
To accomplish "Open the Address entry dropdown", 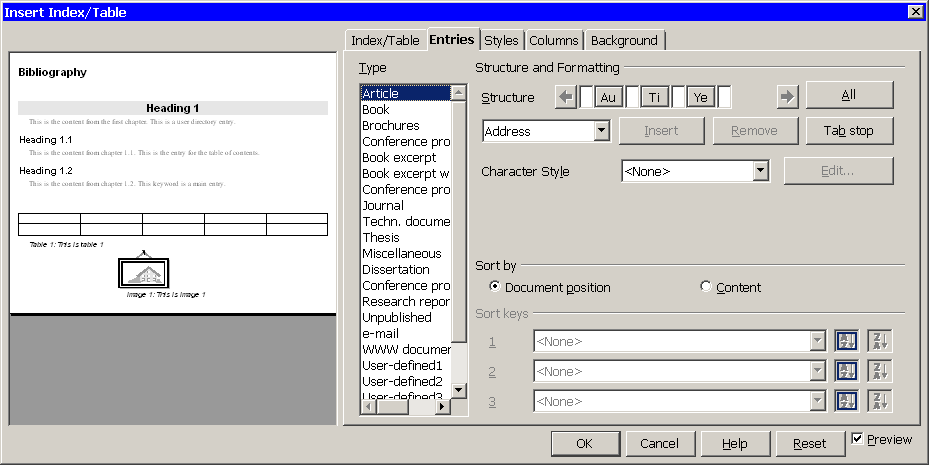I will [601, 131].
